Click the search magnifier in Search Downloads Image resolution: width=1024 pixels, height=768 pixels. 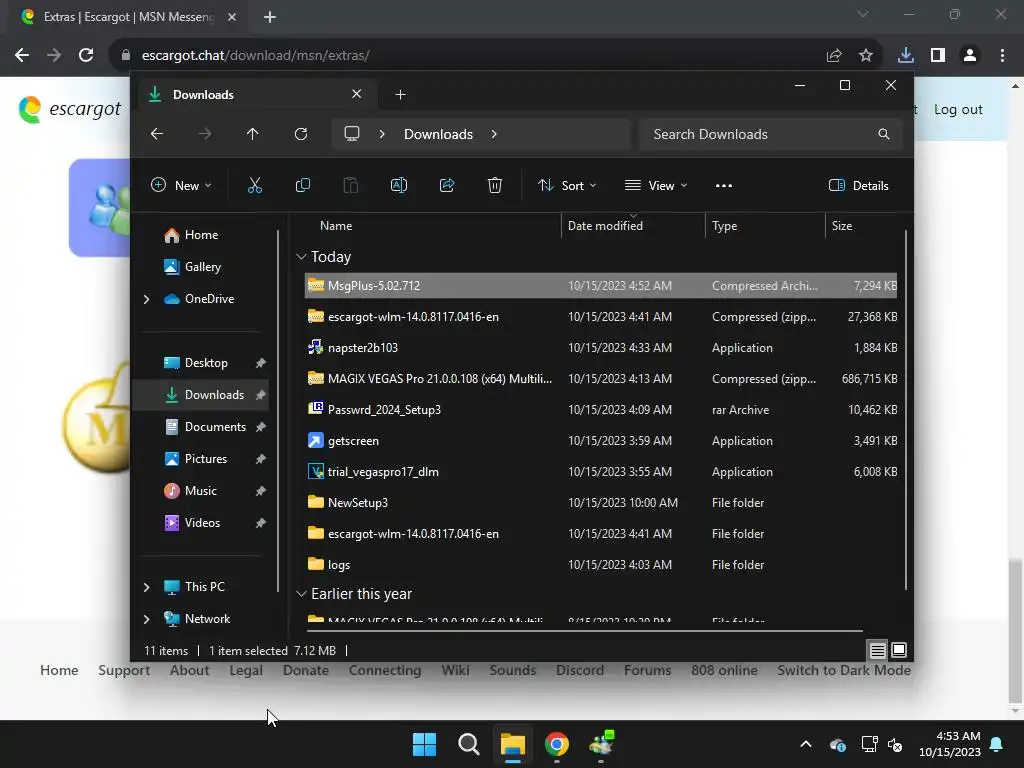[x=884, y=134]
